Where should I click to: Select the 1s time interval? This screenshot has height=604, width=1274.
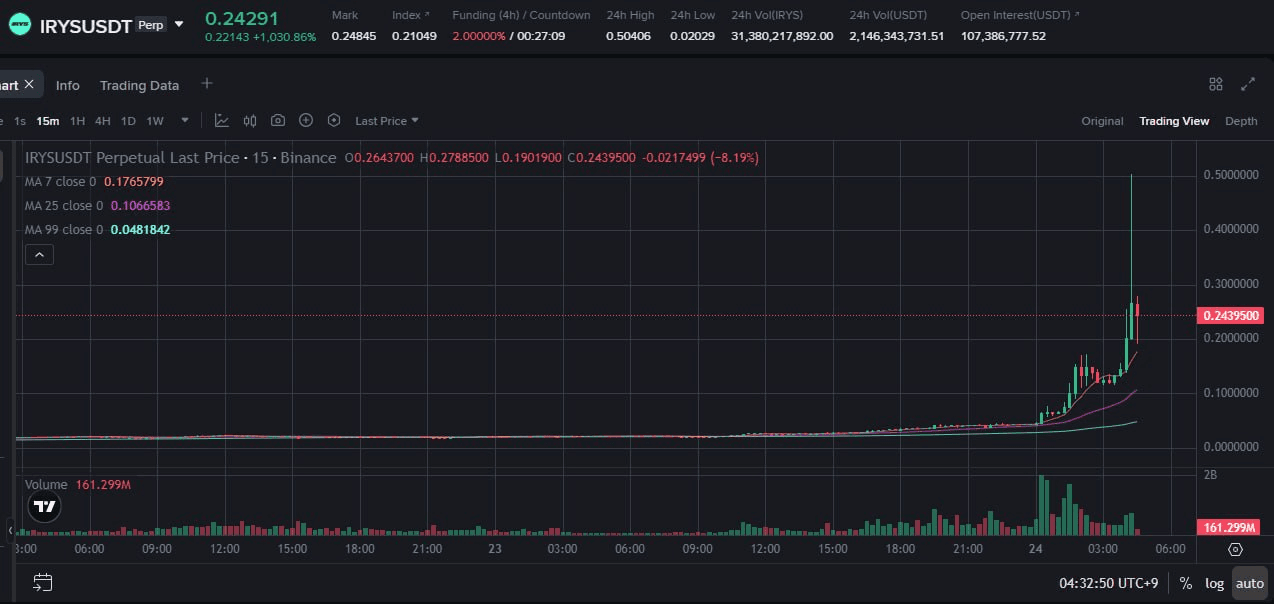tap(20, 121)
